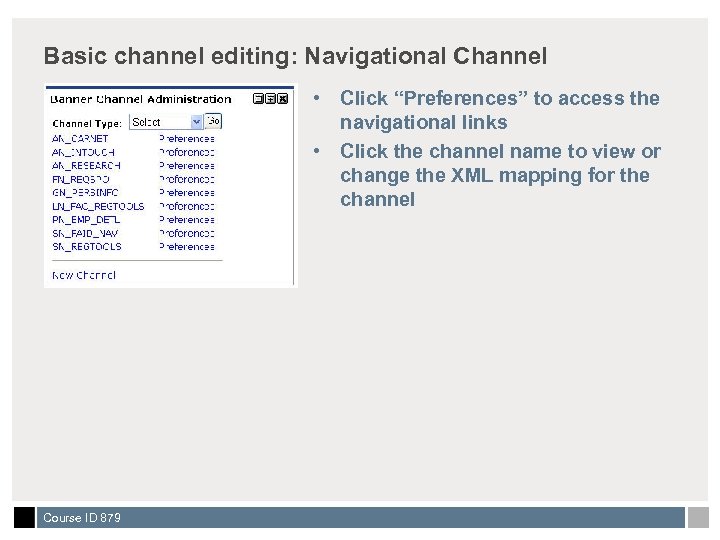
Task: Click Preferences for AN_RESEARCH
Action: point(187,165)
